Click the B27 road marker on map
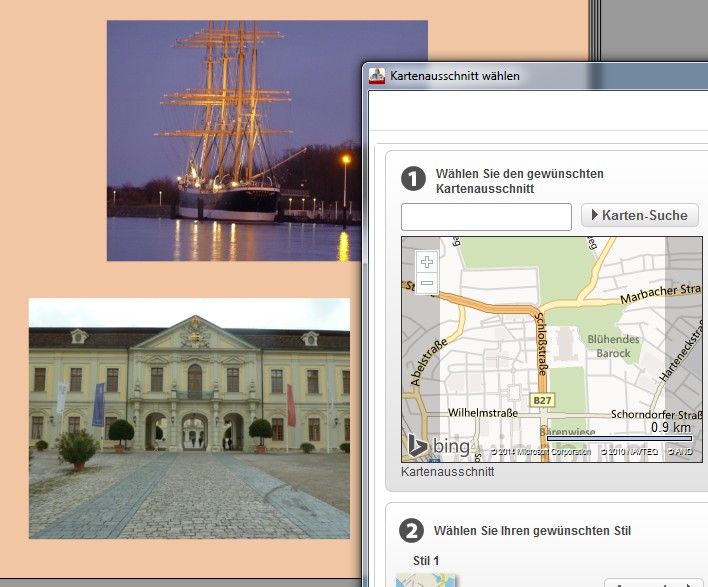This screenshot has height=587, width=708. click(543, 401)
